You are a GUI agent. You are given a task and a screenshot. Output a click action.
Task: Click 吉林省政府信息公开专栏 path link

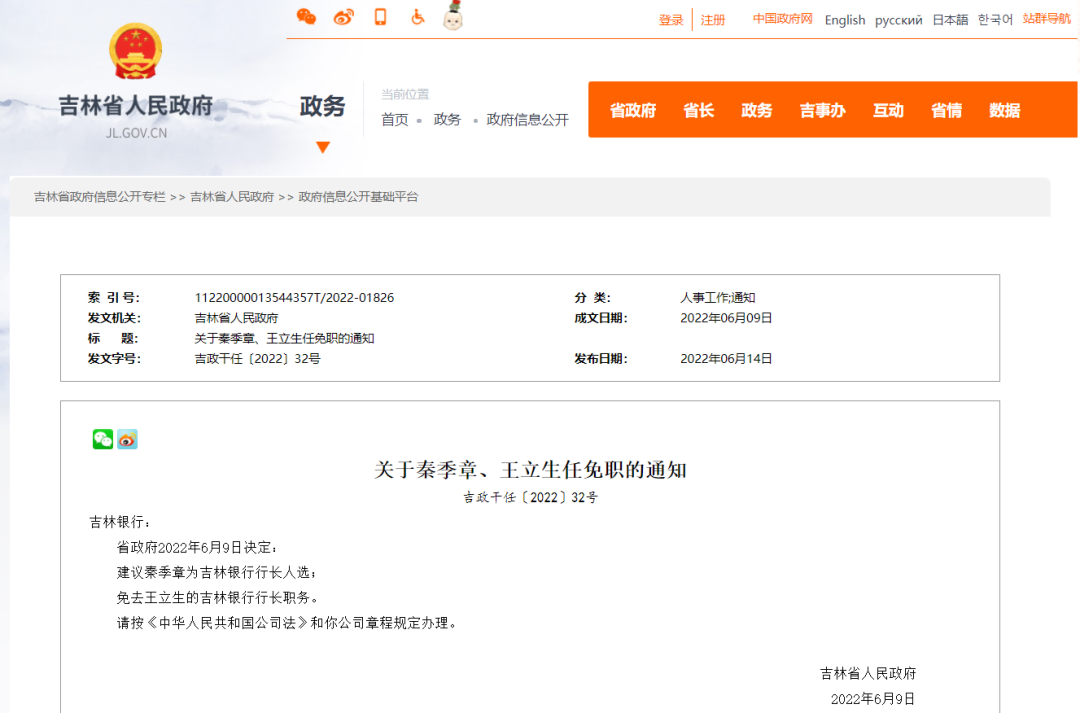click(x=100, y=197)
